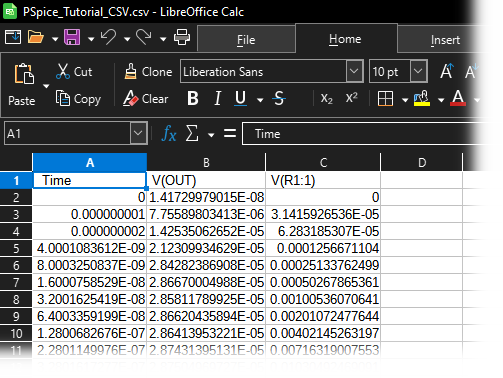This screenshot has height=378, width=503.
Task: Toggle subscript formatting
Action: click(327, 99)
